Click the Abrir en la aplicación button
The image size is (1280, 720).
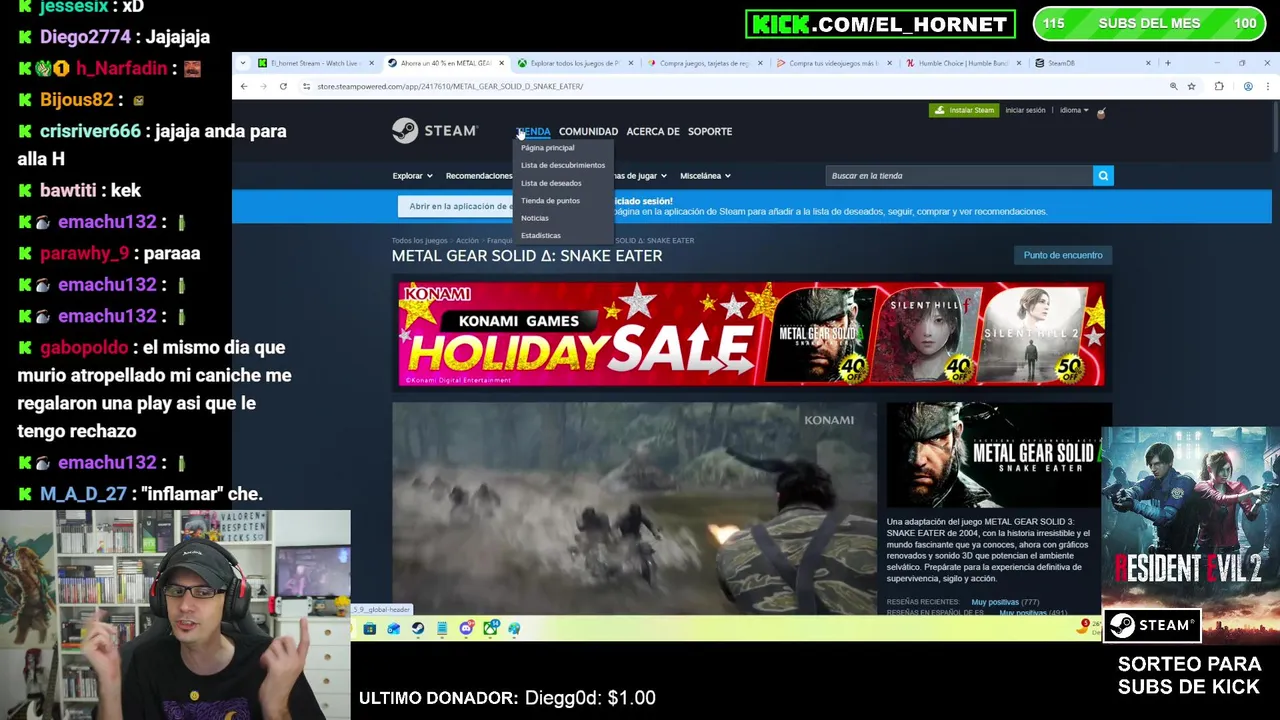[458, 206]
